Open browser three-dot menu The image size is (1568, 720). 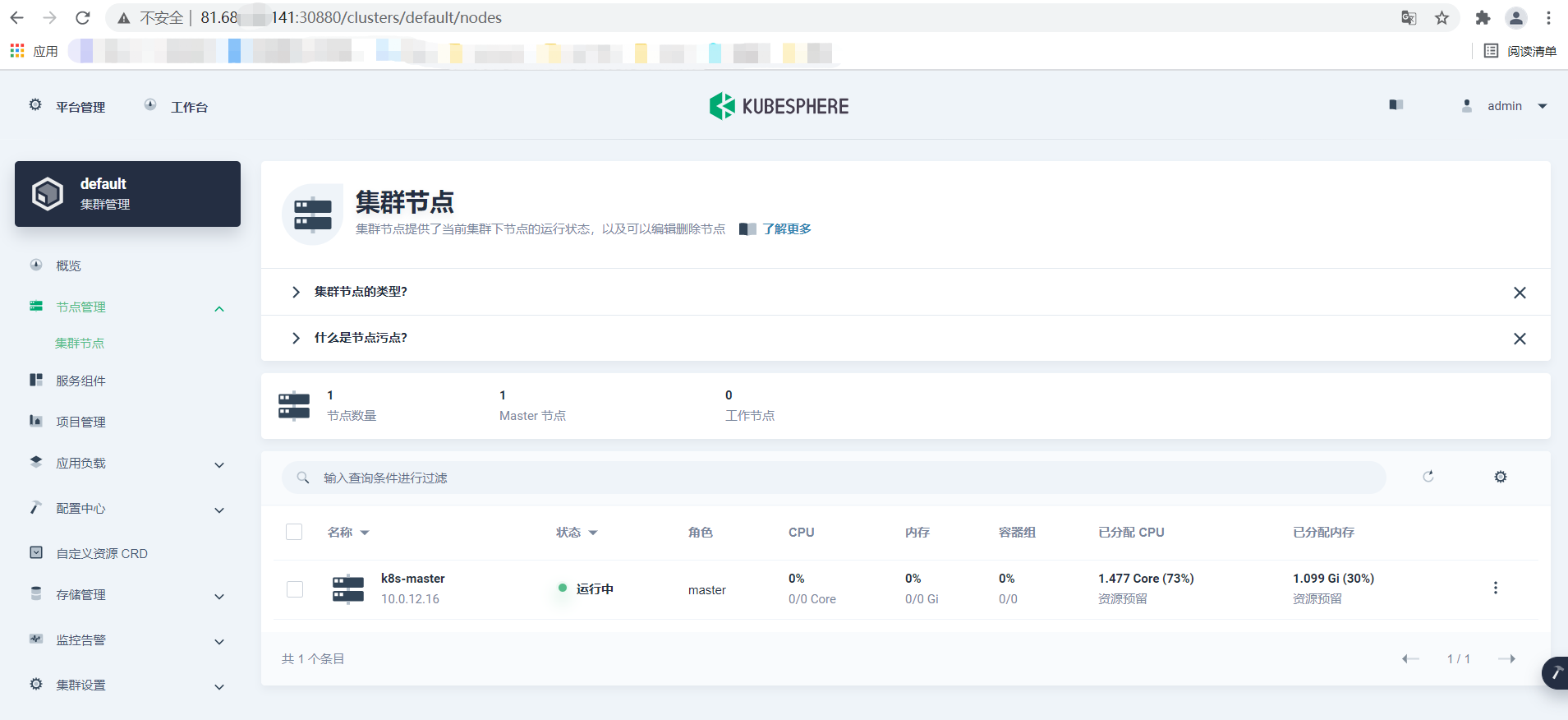pyautogui.click(x=1548, y=18)
